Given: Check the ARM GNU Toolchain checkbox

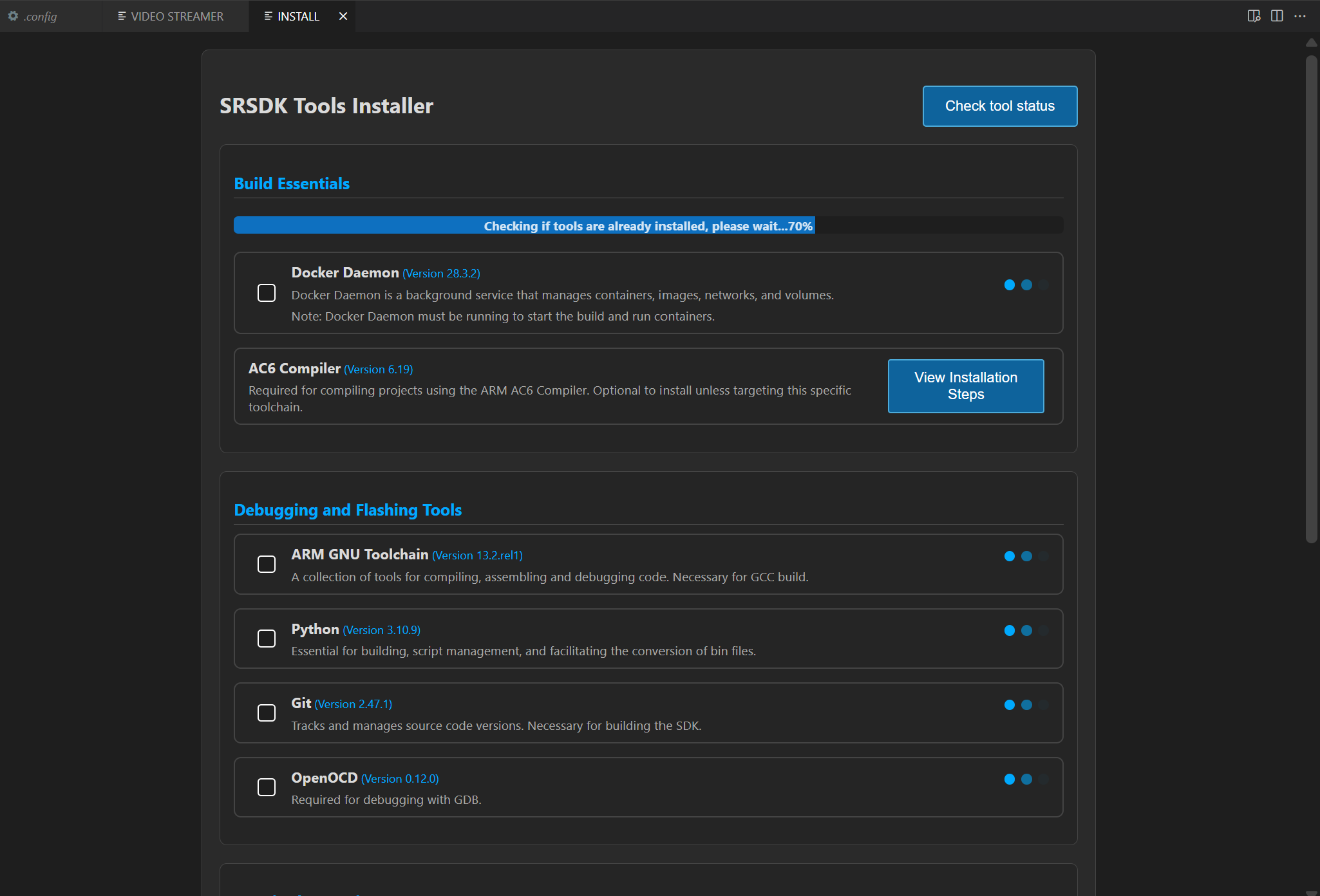Looking at the screenshot, I should 267,564.
